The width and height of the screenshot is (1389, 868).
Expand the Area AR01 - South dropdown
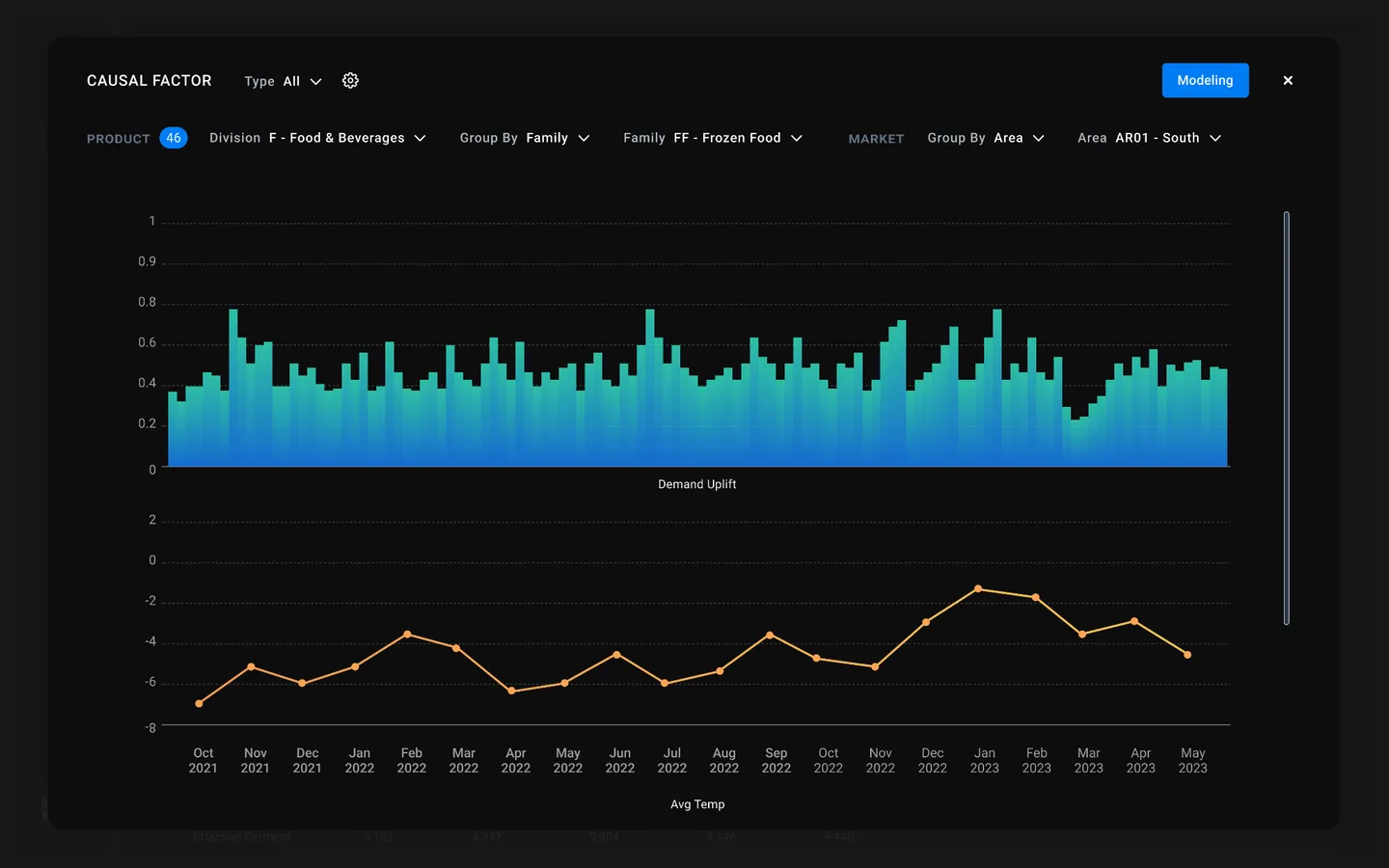pos(1149,138)
